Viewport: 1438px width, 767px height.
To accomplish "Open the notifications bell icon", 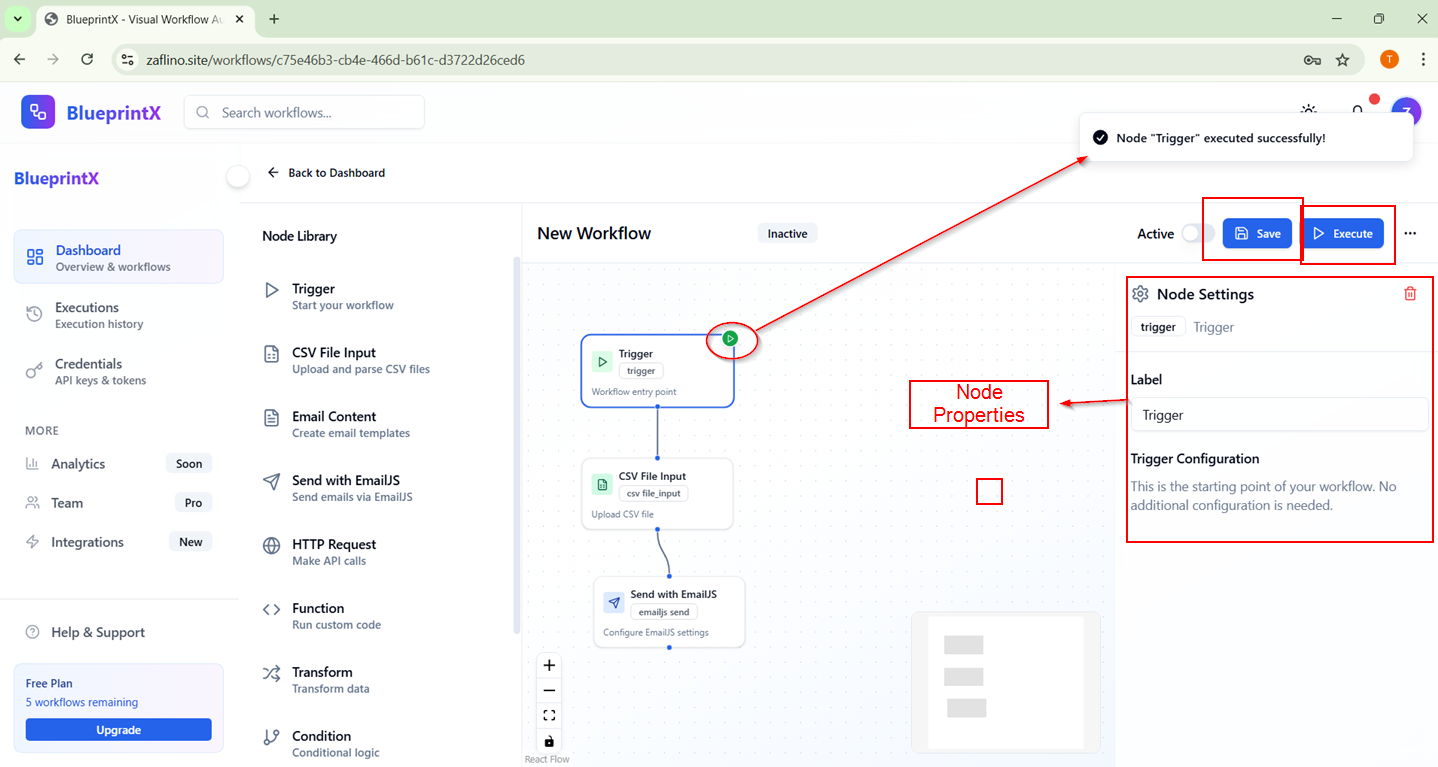I will click(1358, 111).
